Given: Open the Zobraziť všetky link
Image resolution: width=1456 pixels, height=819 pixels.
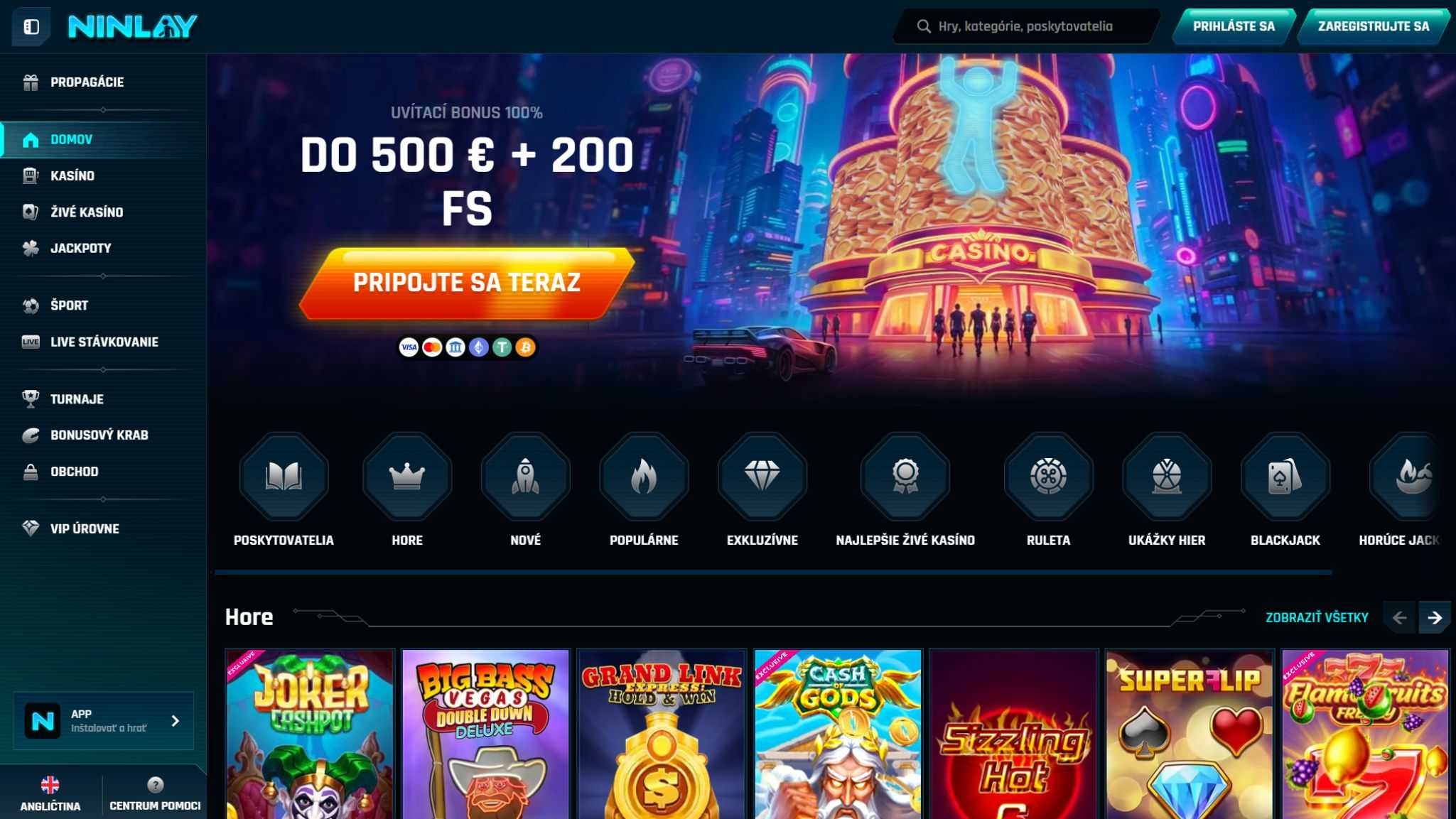Looking at the screenshot, I should pos(1317,618).
